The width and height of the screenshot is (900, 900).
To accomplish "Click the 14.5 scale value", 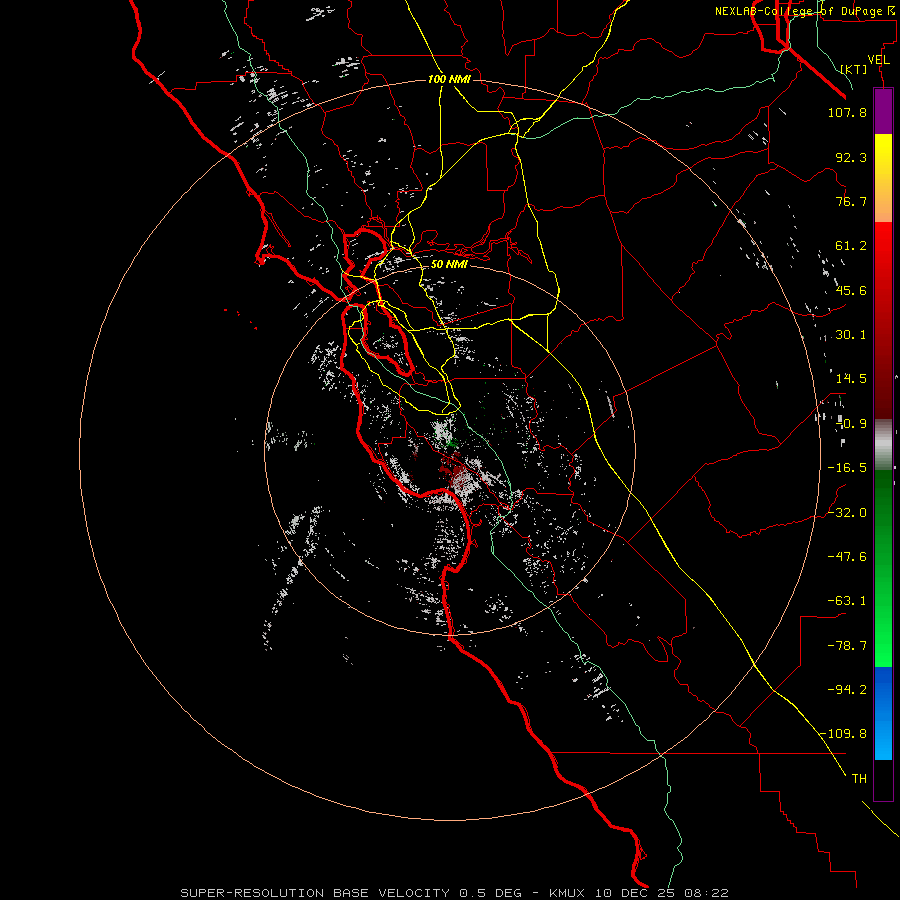I will click(x=851, y=379).
